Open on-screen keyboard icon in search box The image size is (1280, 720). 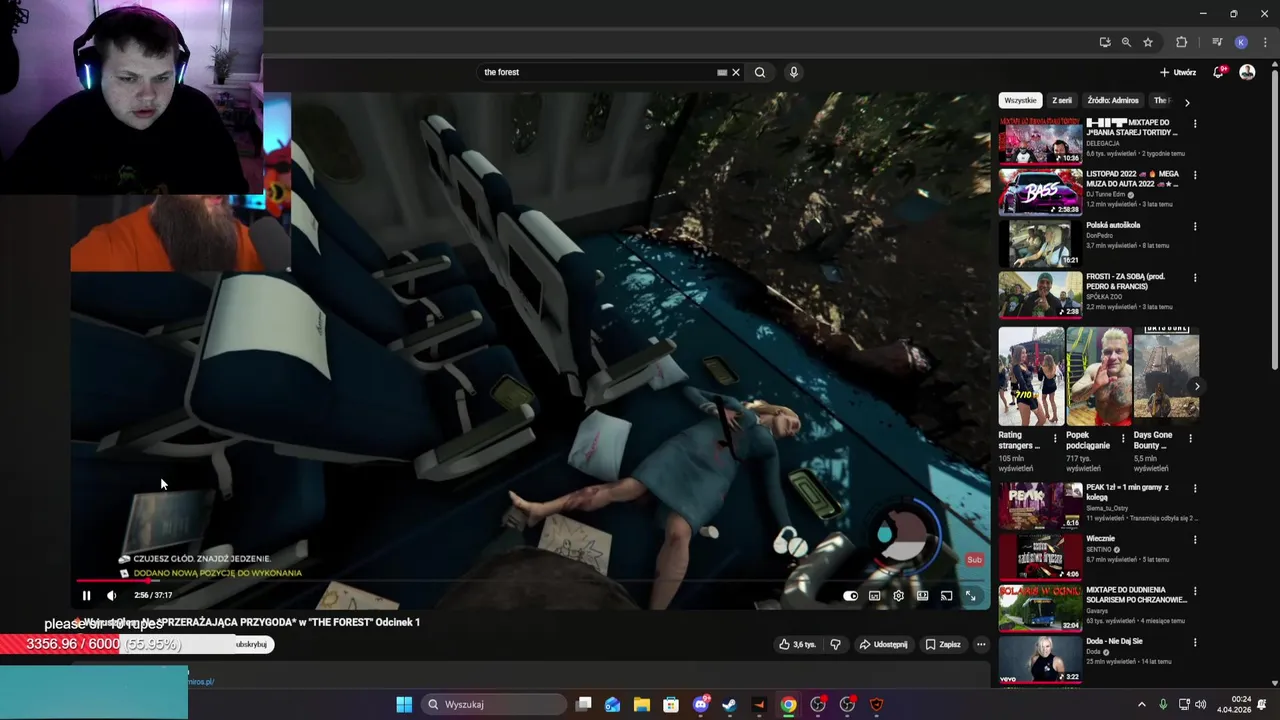tap(722, 72)
